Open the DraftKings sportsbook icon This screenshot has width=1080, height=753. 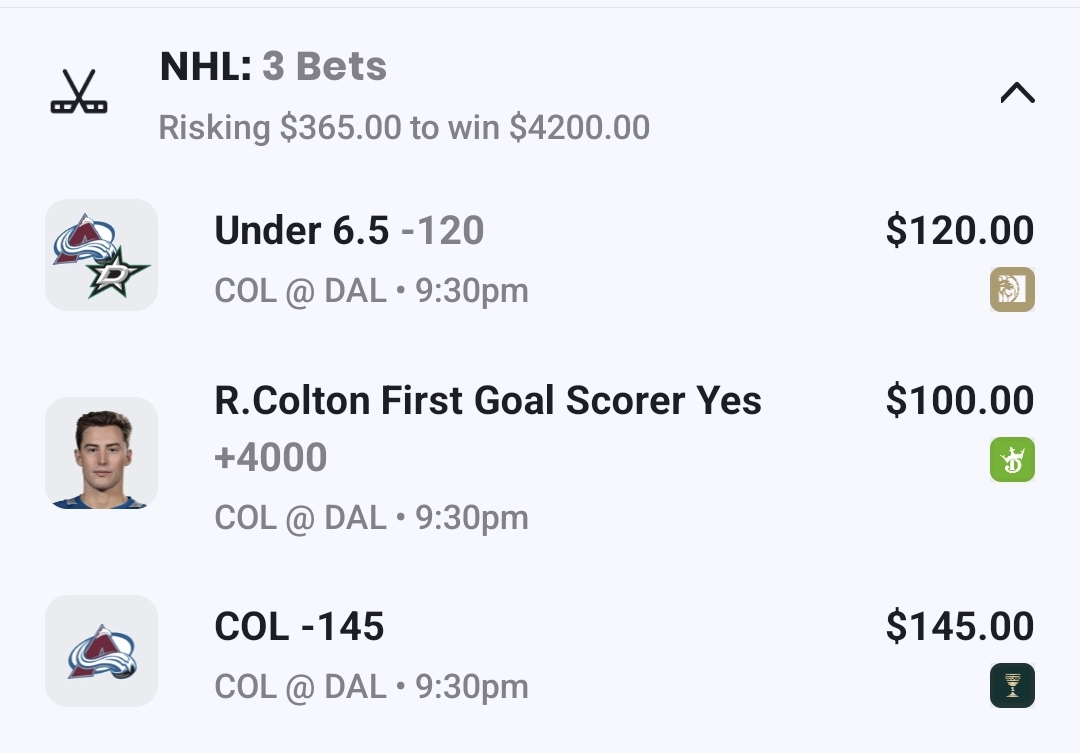click(1012, 460)
